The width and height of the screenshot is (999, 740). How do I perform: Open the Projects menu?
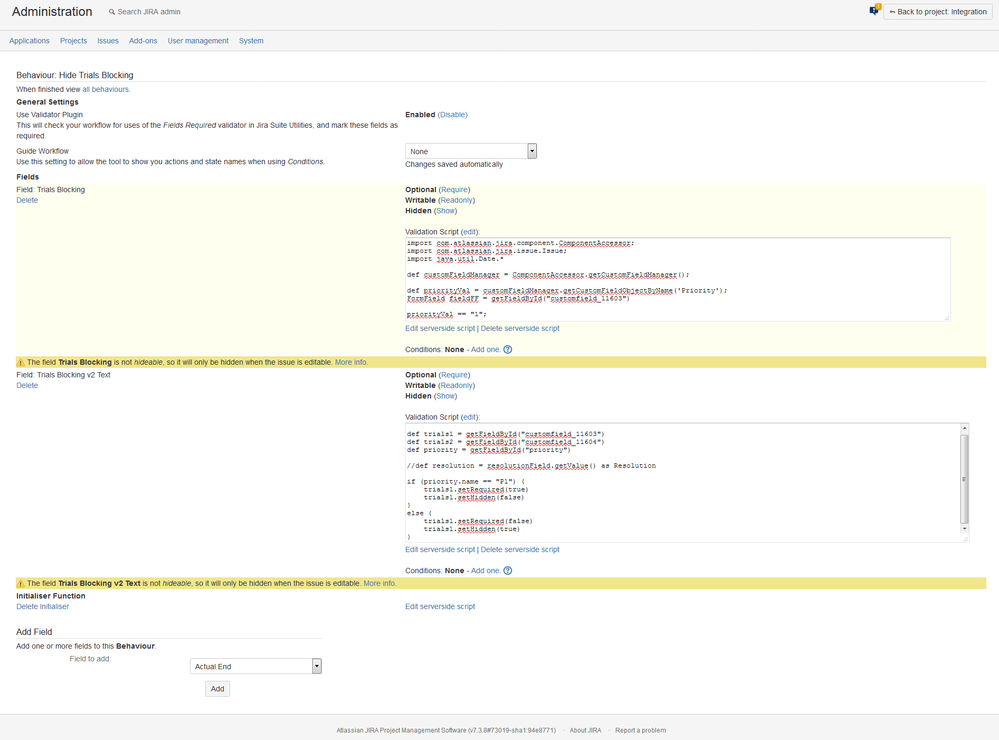point(73,41)
